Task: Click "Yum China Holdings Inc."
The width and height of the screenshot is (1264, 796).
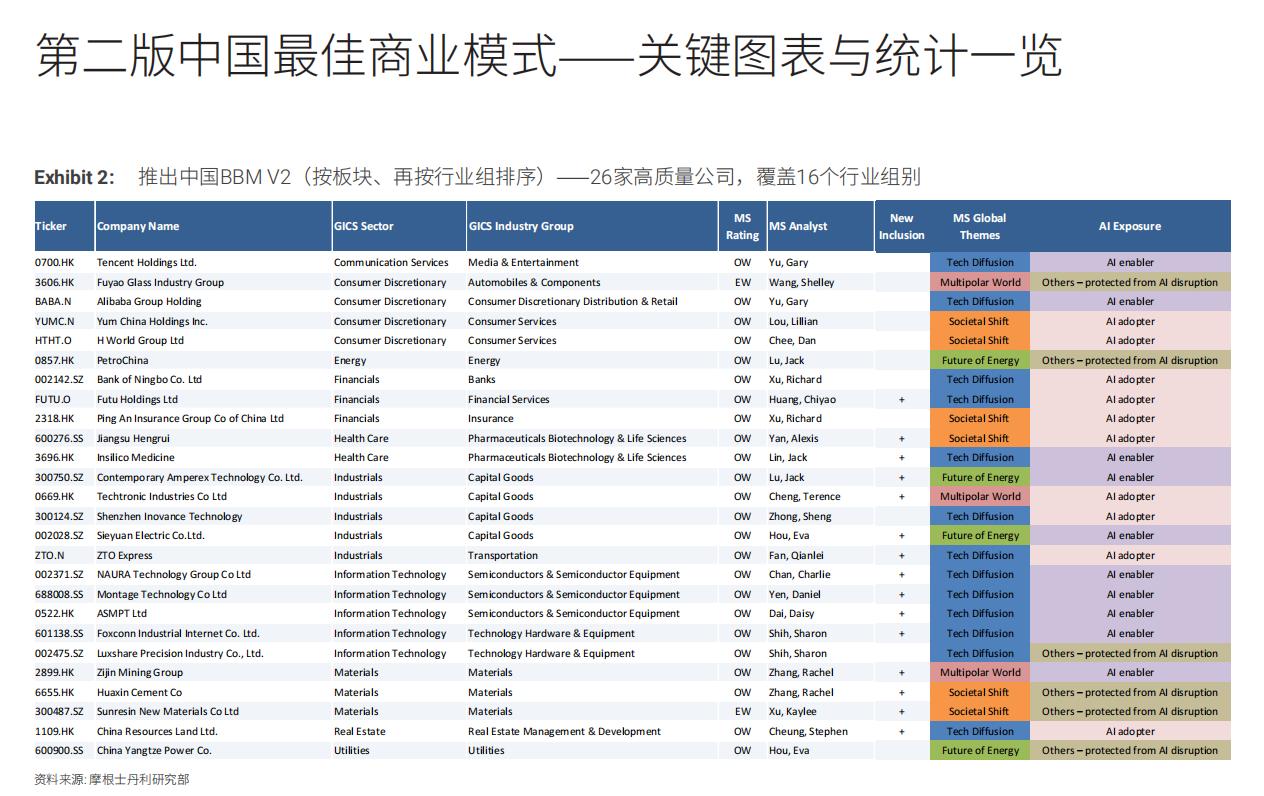Action: point(152,321)
